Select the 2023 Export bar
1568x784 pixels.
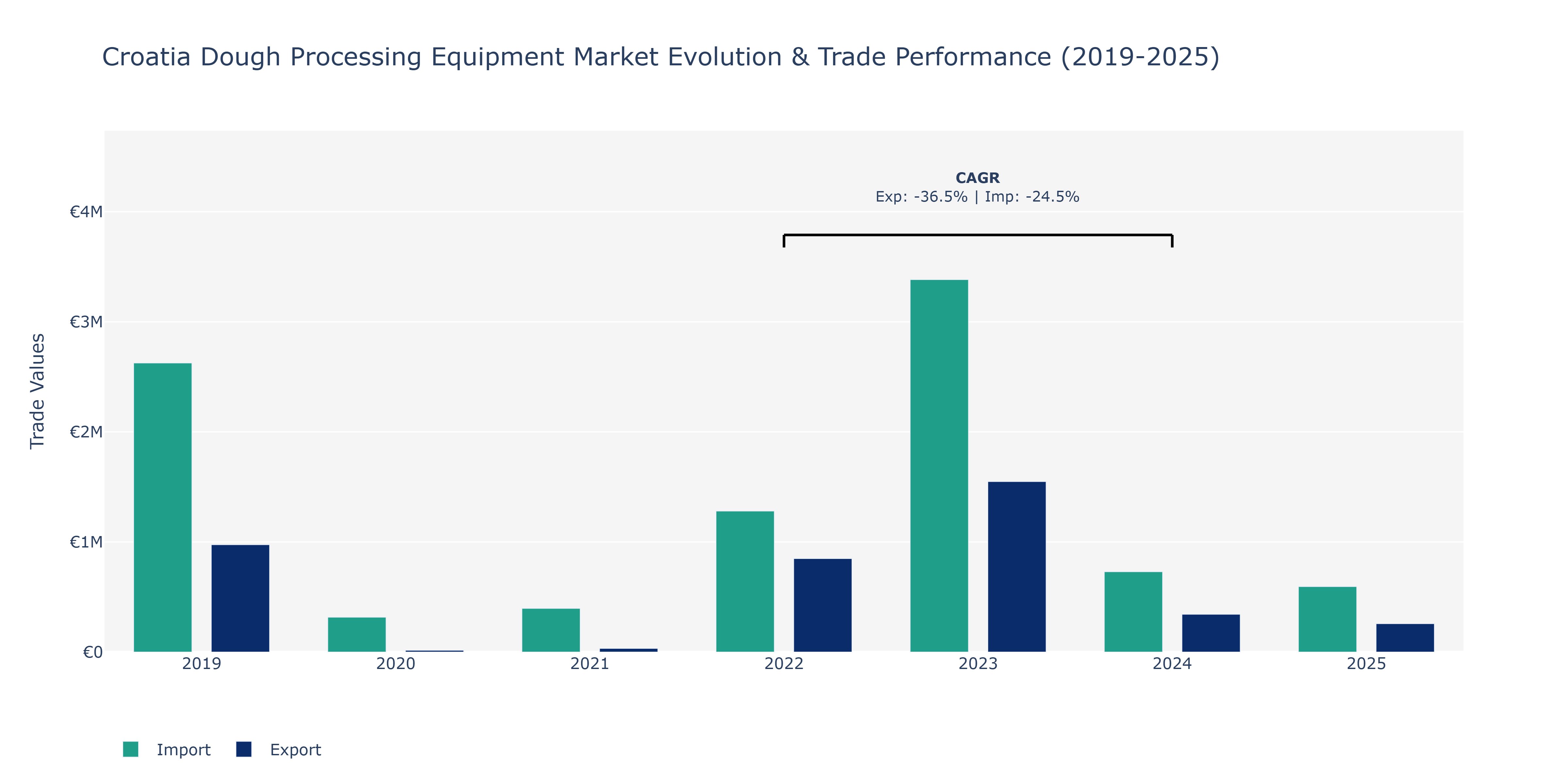pos(1017,567)
